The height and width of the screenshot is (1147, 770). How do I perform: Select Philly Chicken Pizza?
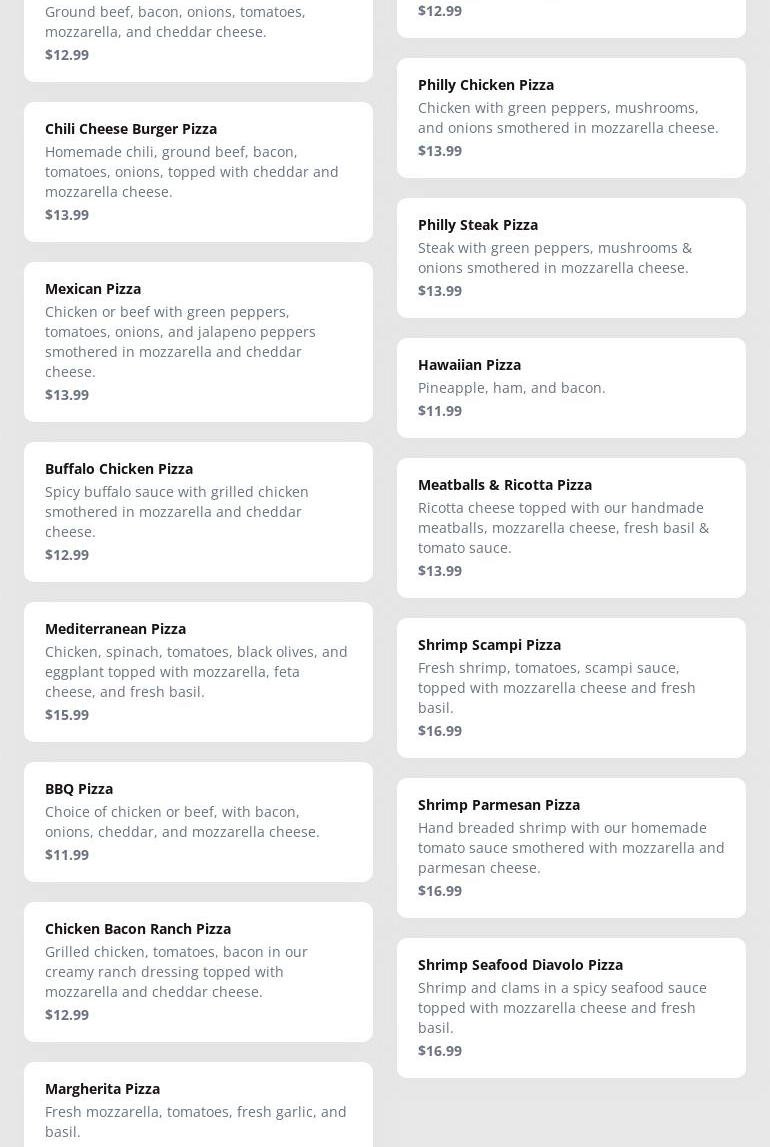click(x=571, y=117)
